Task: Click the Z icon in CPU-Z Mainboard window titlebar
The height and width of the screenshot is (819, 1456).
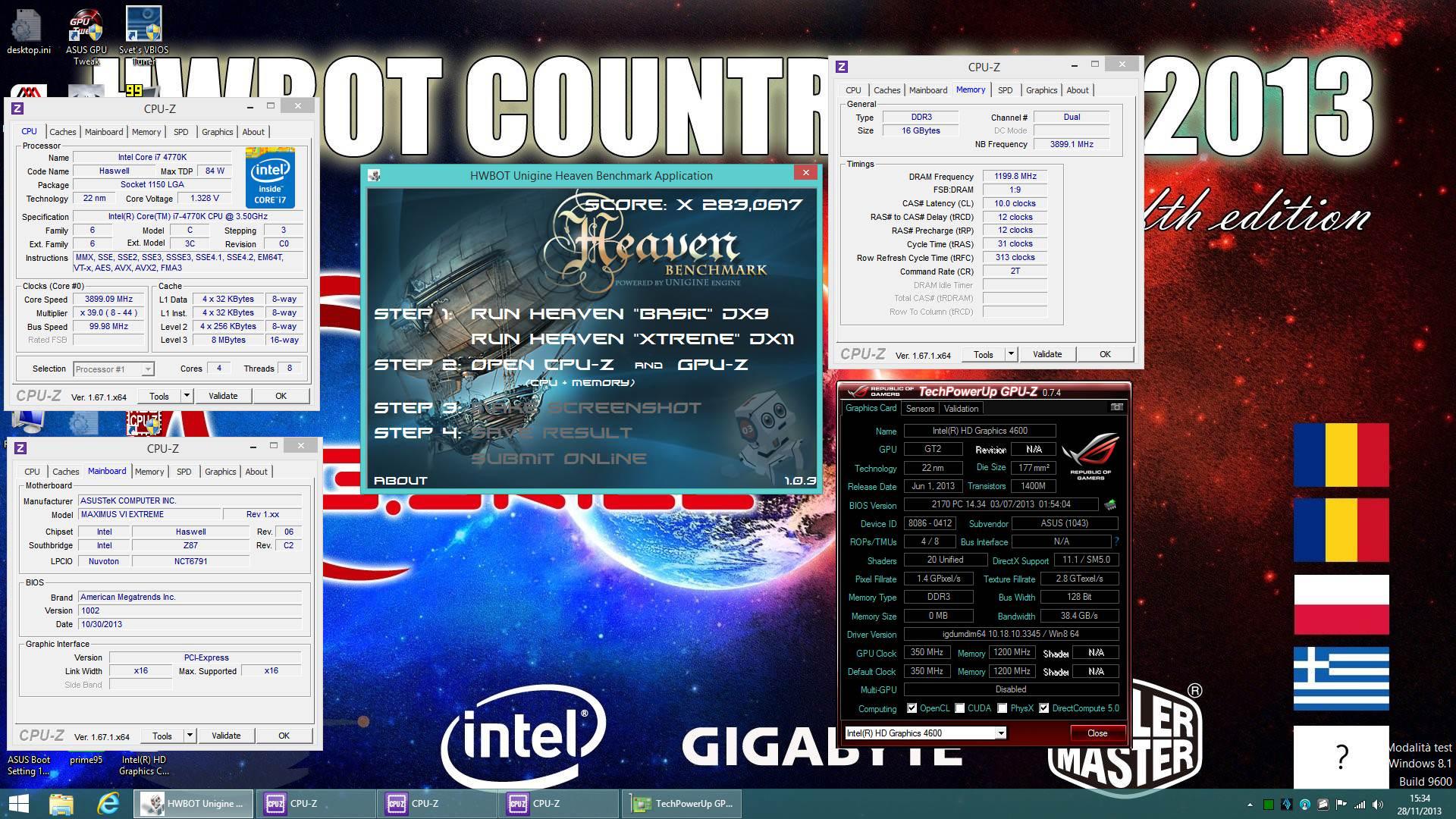Action: [20, 448]
